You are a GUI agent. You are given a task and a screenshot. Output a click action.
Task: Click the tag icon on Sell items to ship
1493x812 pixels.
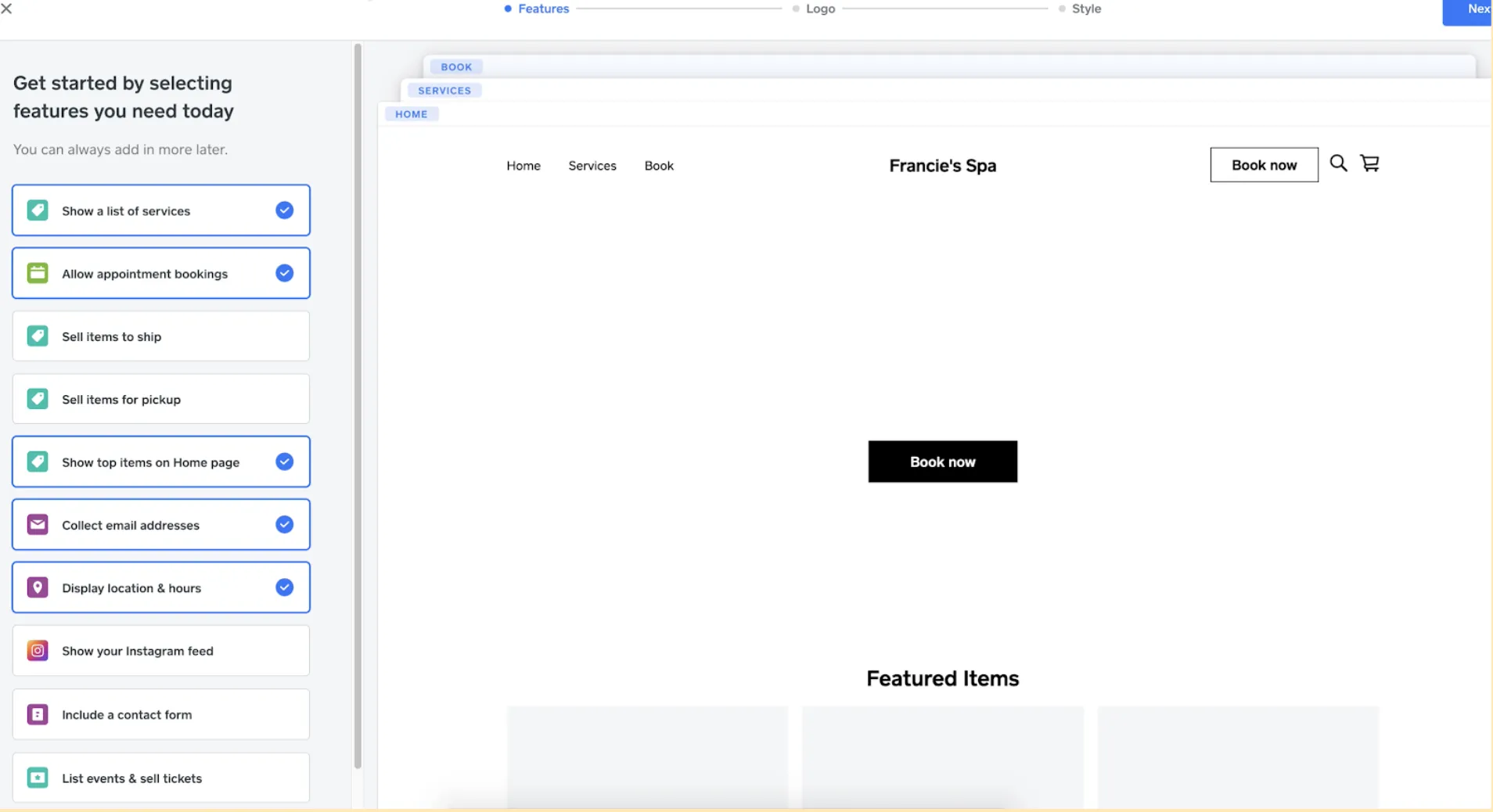click(37, 336)
